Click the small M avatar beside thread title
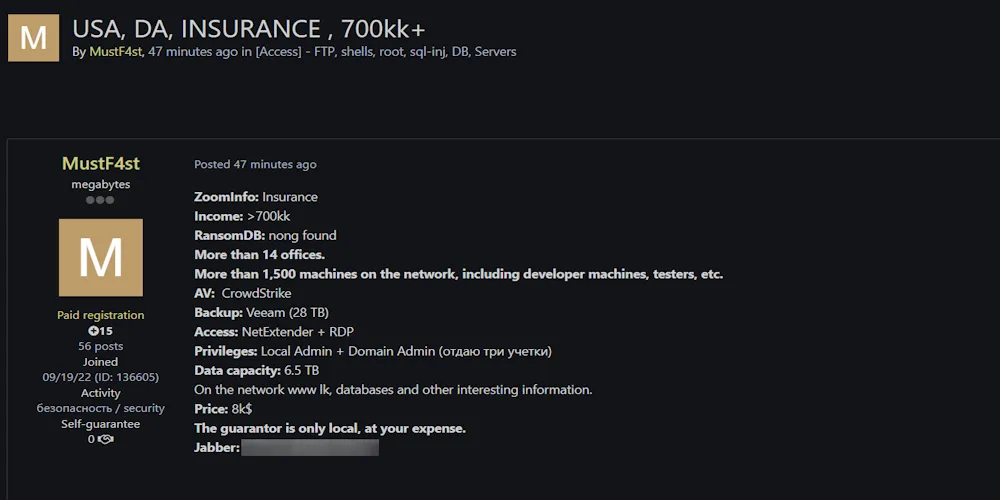 pos(33,38)
